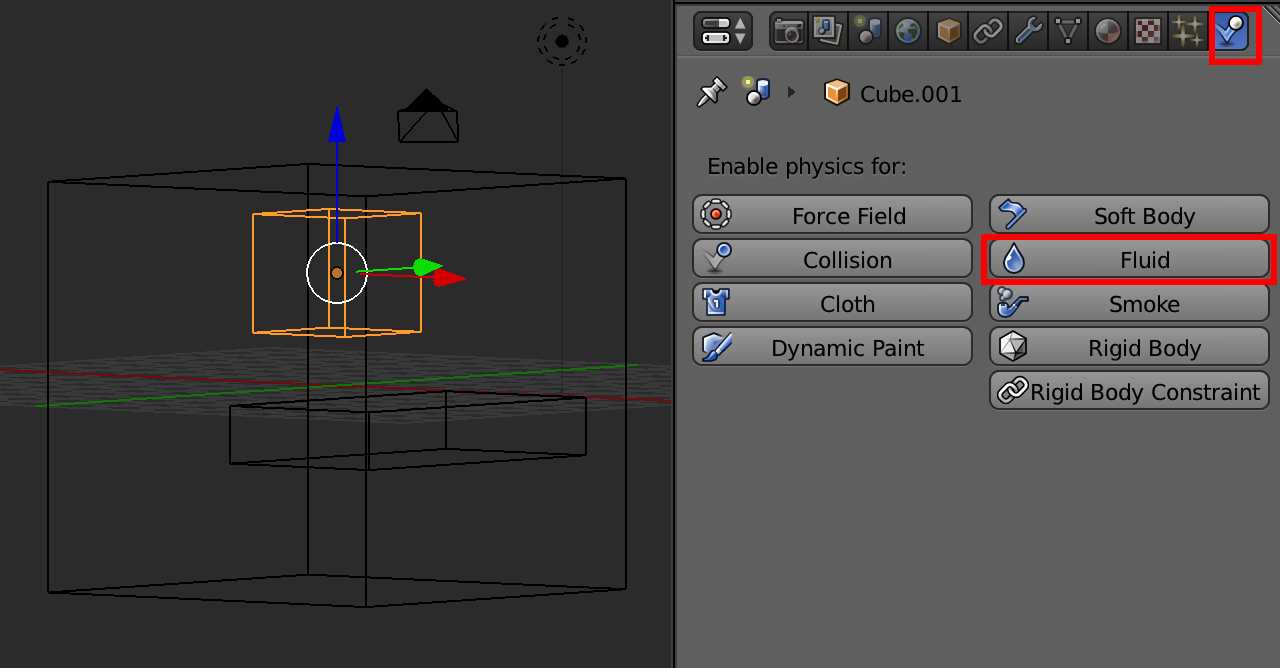Enable Dynamic Paint physics
This screenshot has width=1280, height=668.
[x=832, y=347]
